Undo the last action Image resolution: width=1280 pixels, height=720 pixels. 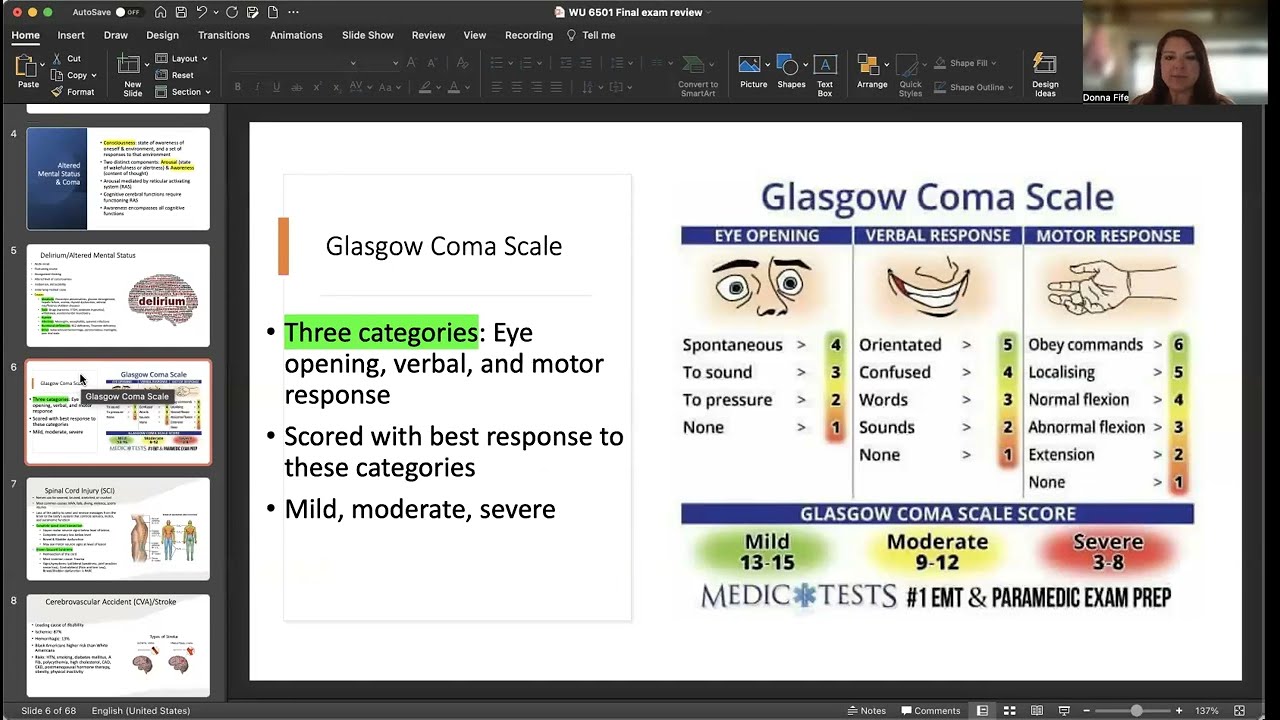coord(202,12)
